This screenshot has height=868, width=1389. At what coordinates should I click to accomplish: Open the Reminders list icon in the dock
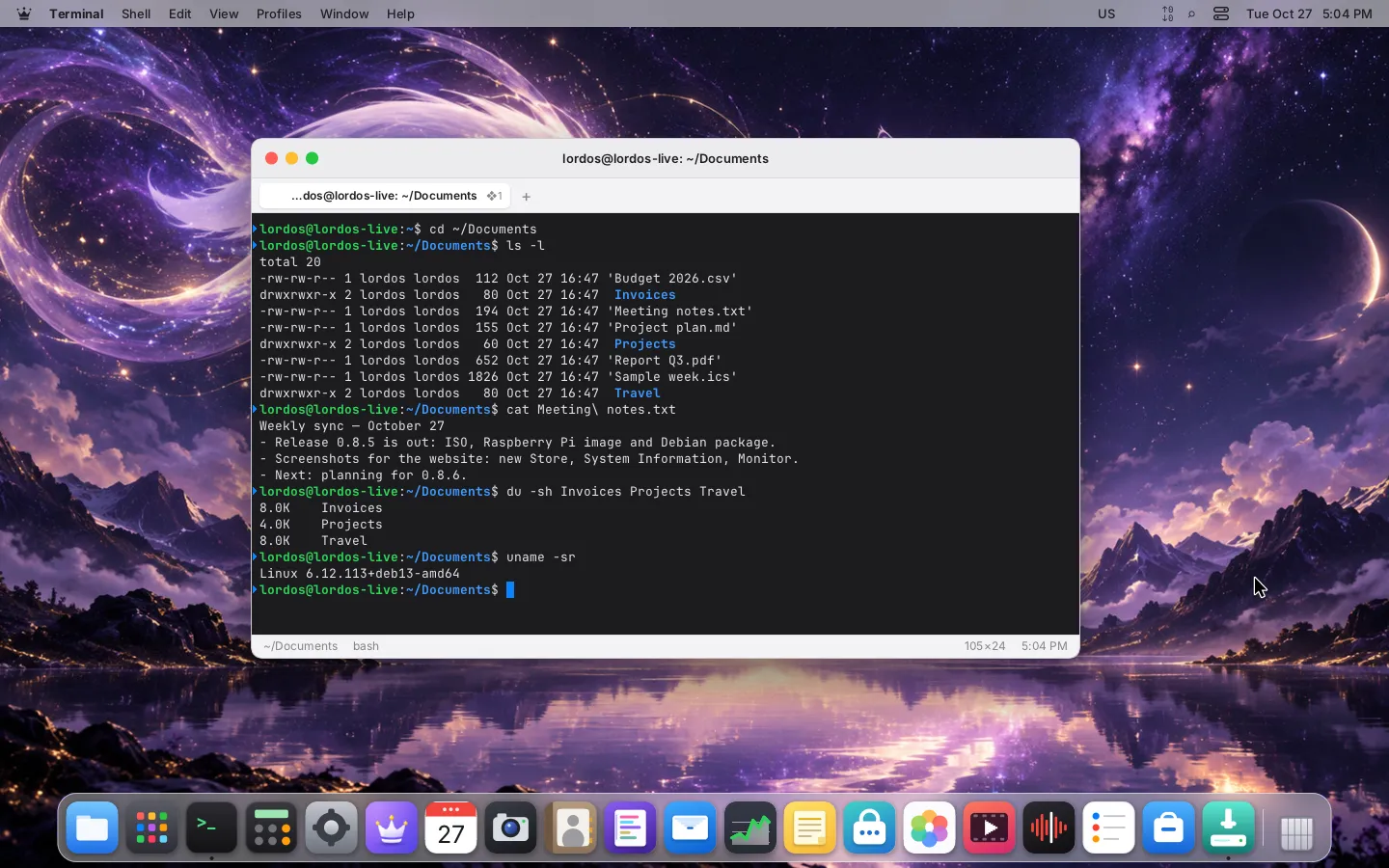(1109, 827)
